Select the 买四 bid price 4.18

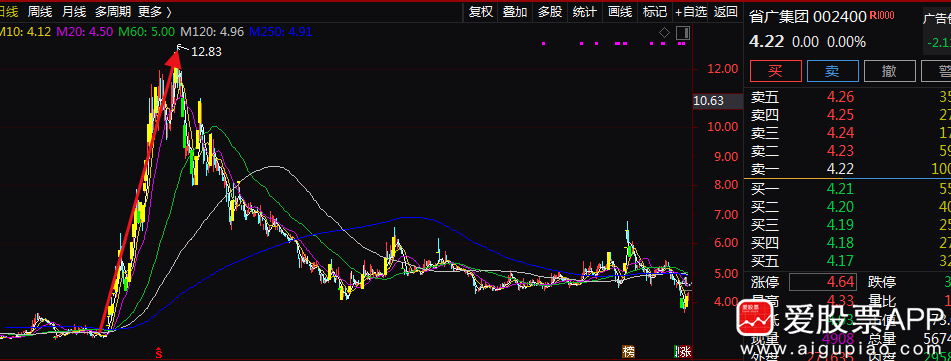click(x=841, y=243)
